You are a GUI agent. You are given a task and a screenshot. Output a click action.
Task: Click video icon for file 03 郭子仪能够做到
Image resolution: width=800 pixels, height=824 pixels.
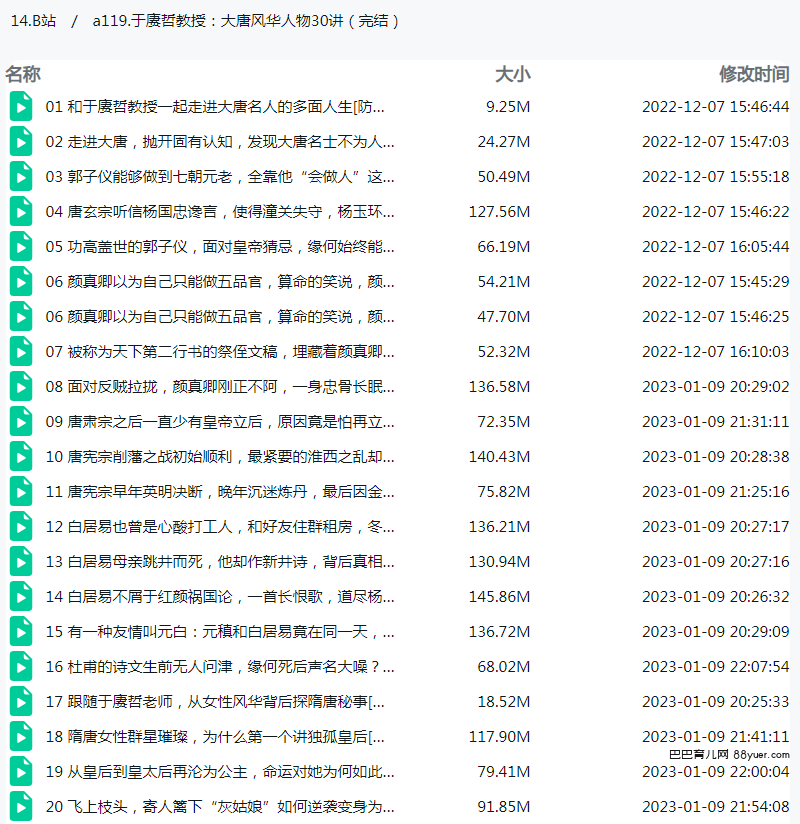(x=21, y=177)
